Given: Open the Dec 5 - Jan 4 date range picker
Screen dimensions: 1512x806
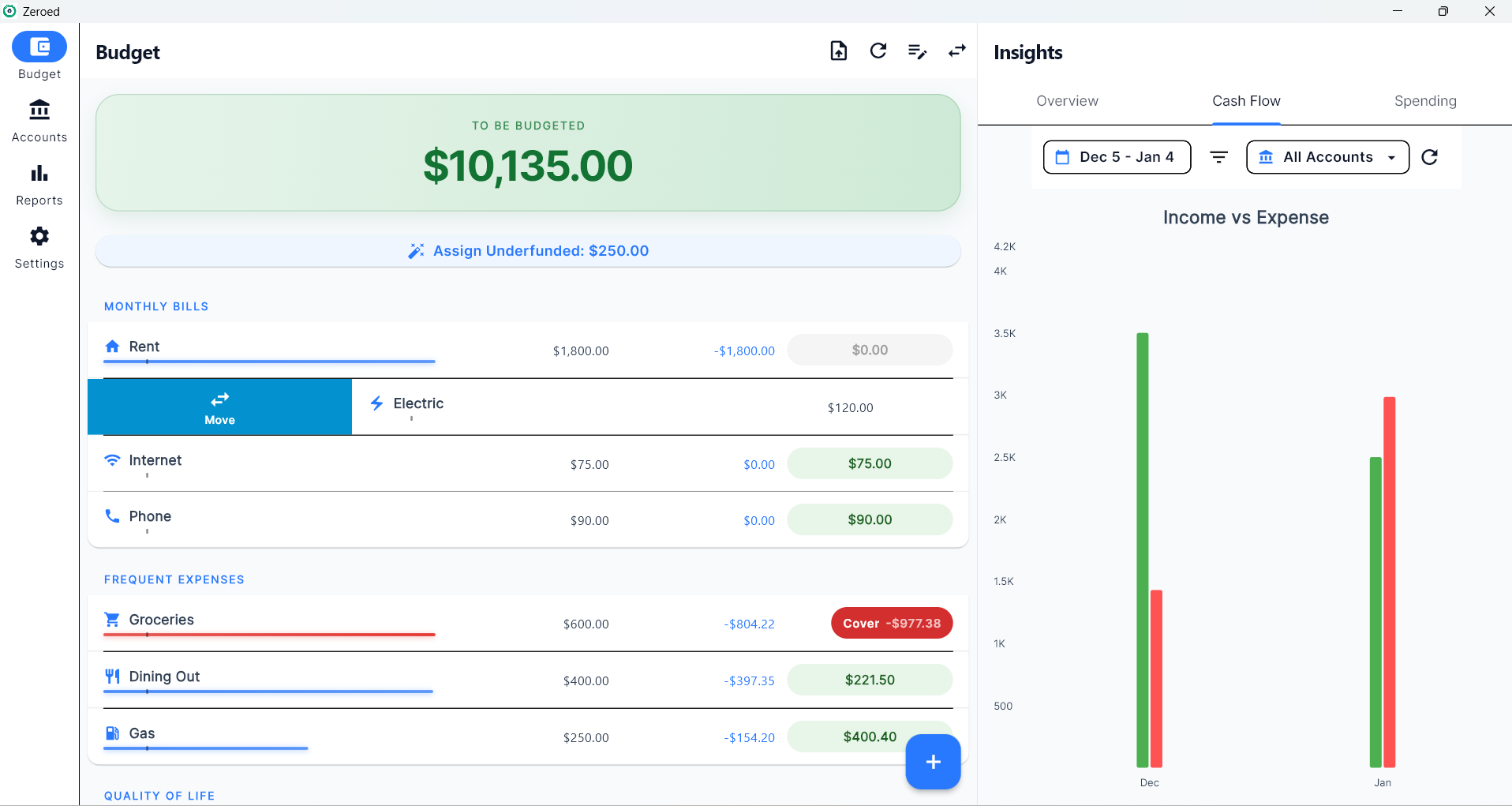Looking at the screenshot, I should click(x=1117, y=157).
